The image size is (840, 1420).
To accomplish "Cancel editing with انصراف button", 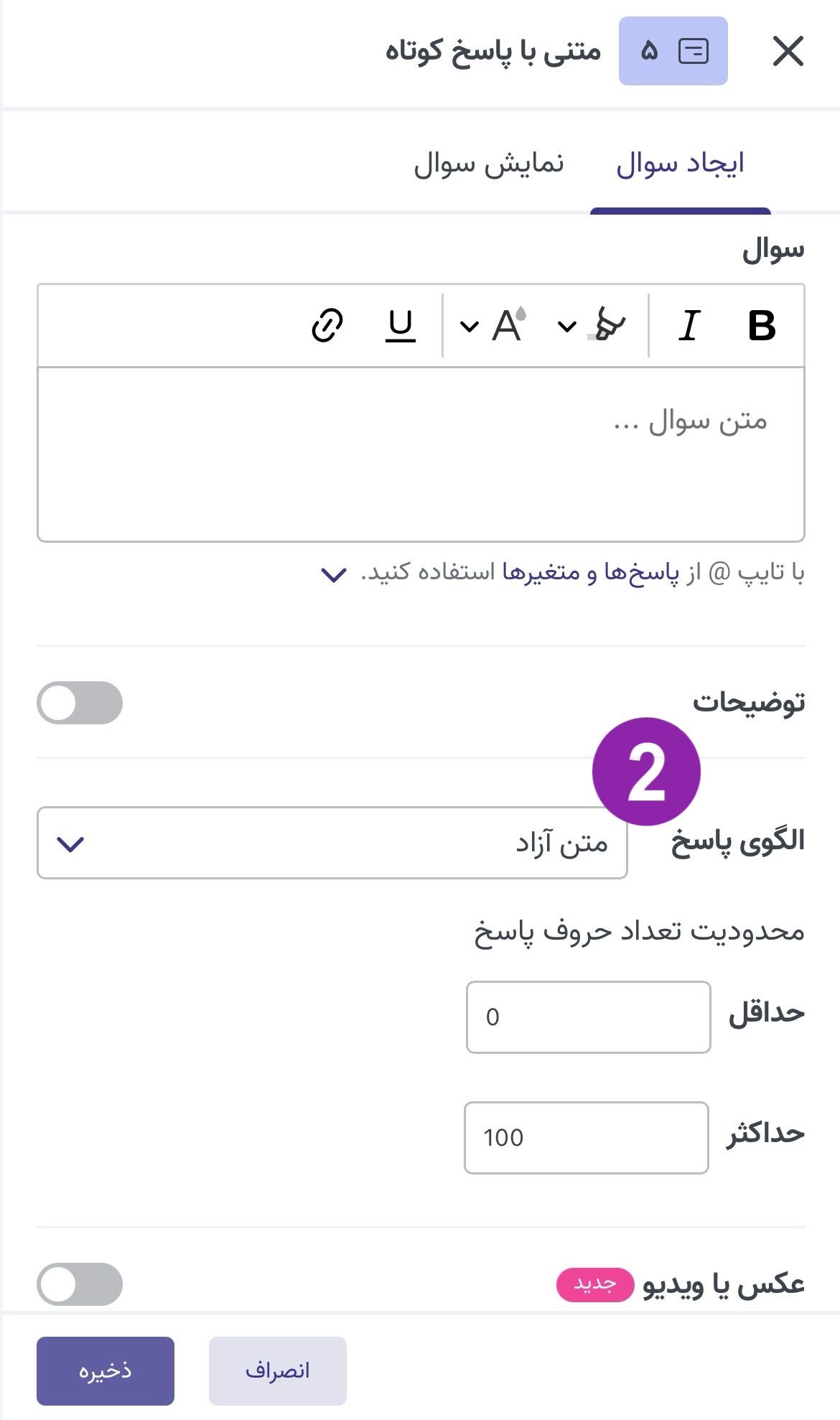I will point(278,1370).
